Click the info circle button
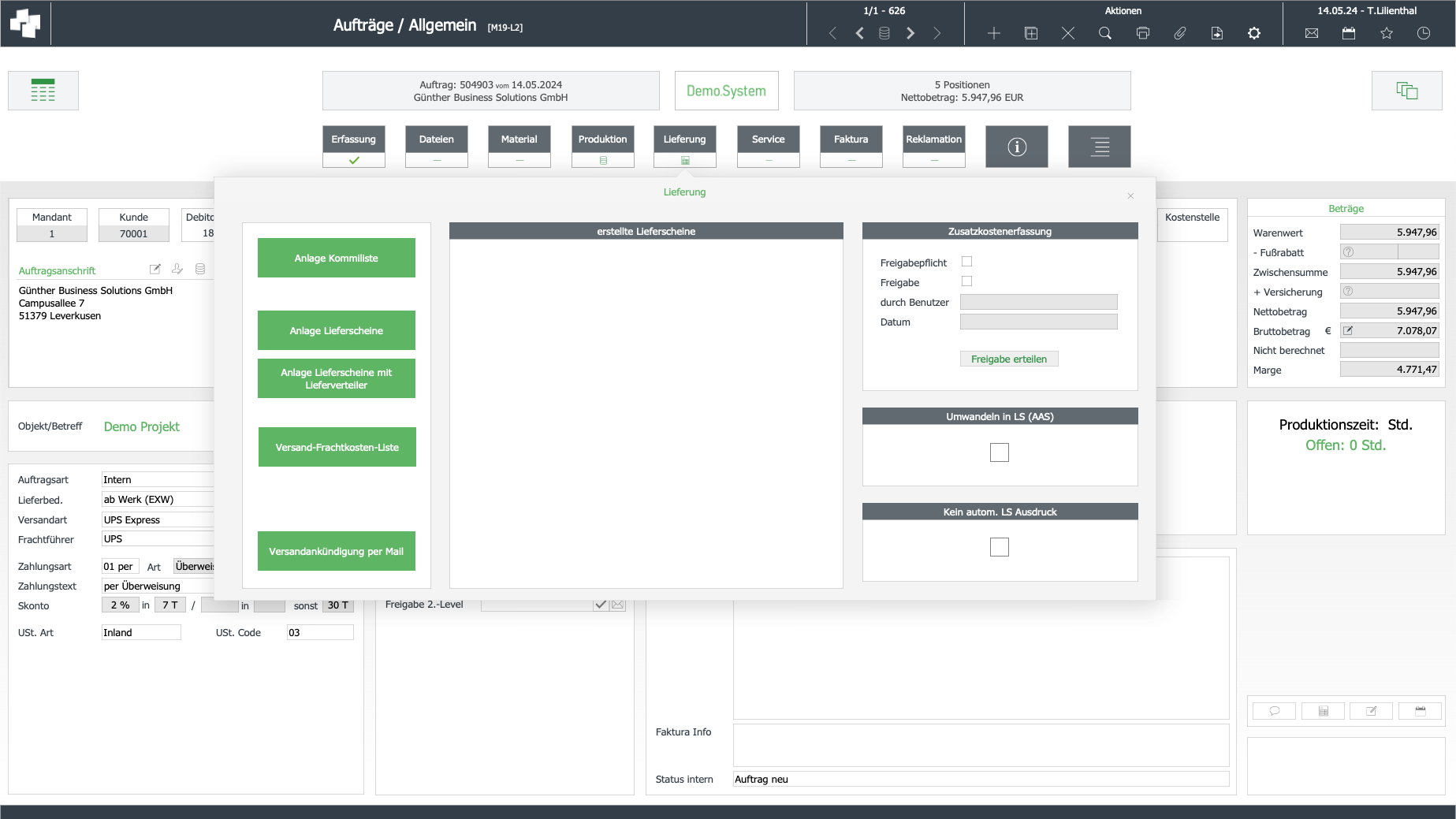This screenshot has height=819, width=1456. 1017,147
